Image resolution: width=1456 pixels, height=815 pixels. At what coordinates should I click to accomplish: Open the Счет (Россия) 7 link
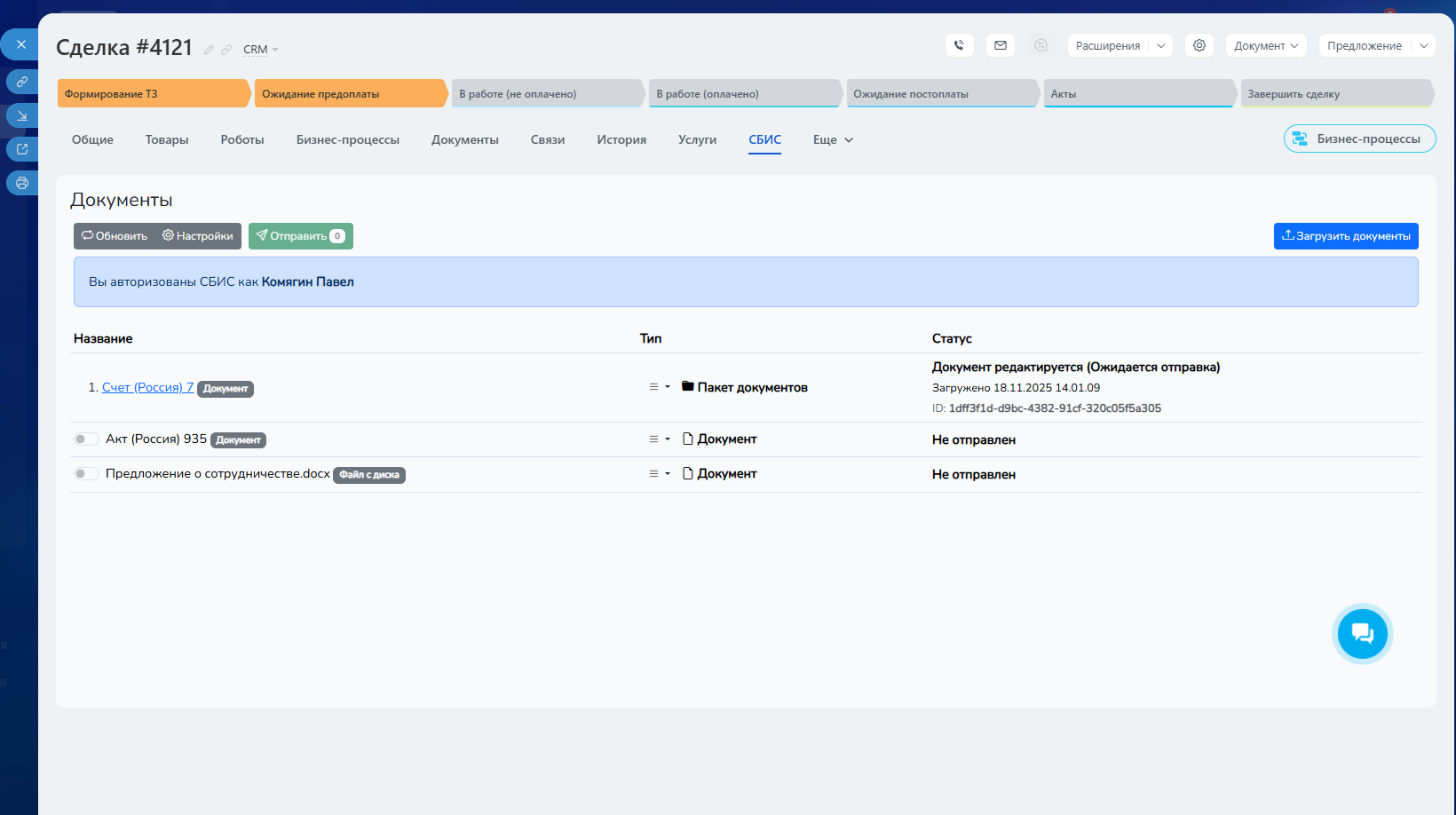tap(147, 387)
